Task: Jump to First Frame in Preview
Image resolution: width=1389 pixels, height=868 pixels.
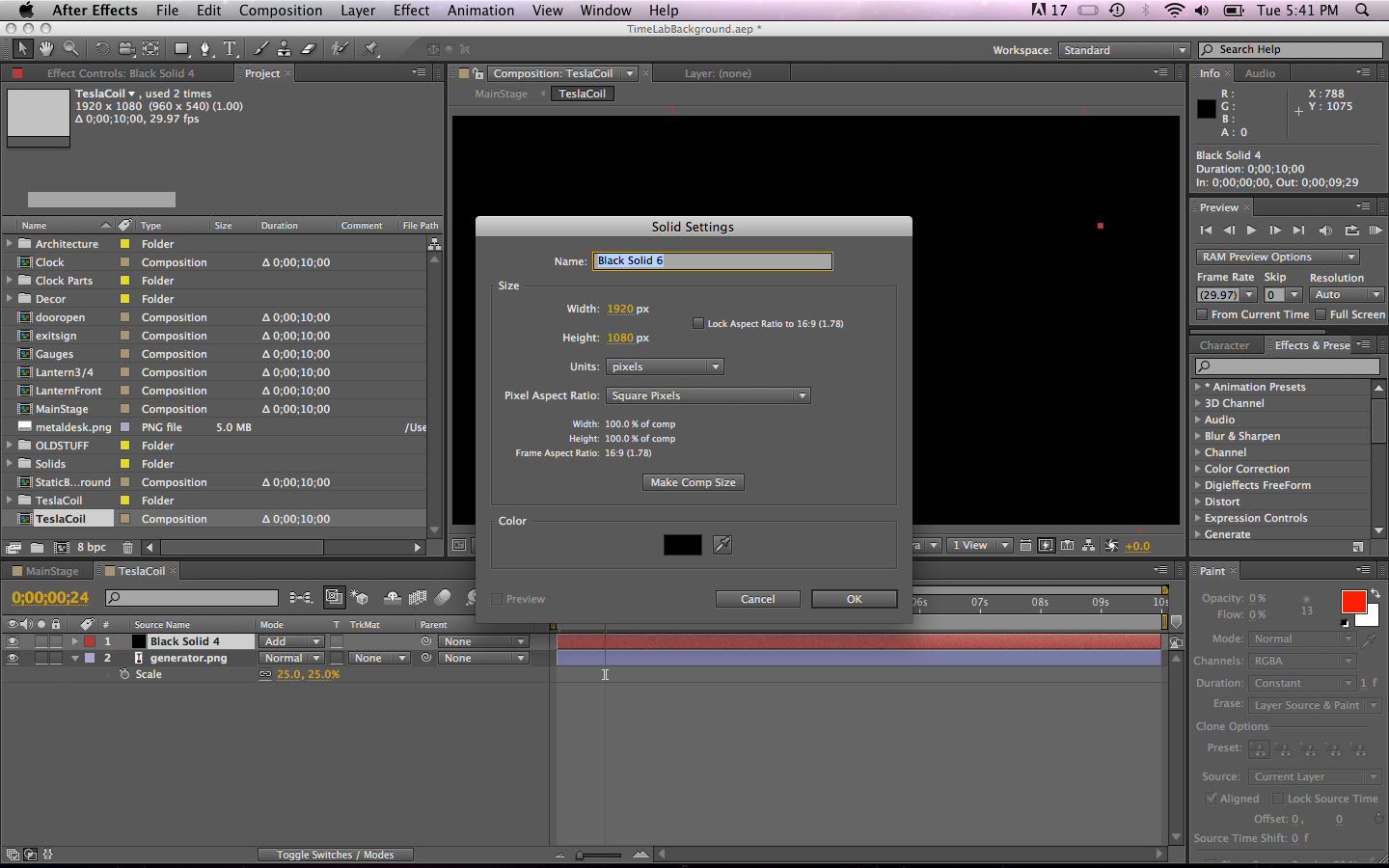Action: (1206, 231)
